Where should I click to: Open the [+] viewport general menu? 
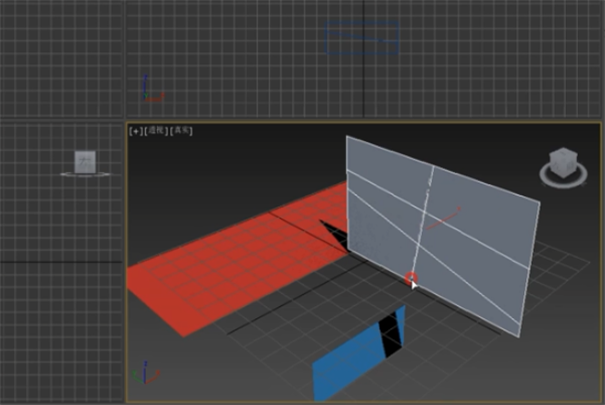(x=136, y=131)
